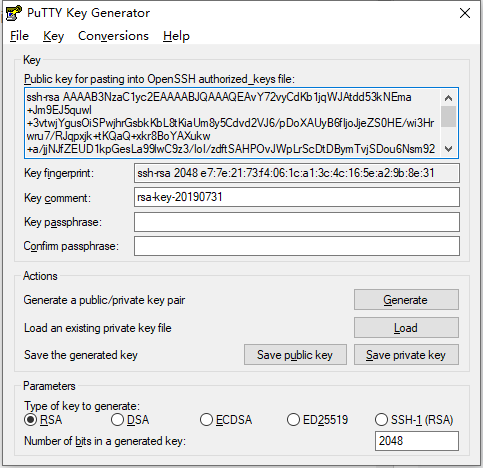Click the public key scrollbar thumb
The height and width of the screenshot is (468, 483).
tap(449, 116)
